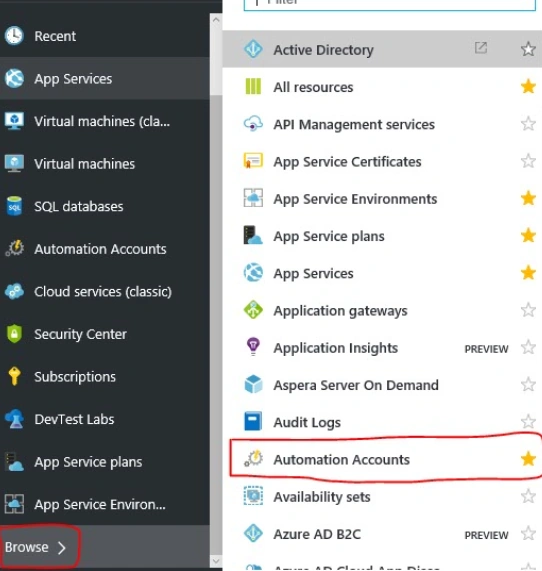Open Active Directory in new window icon

(x=481, y=48)
